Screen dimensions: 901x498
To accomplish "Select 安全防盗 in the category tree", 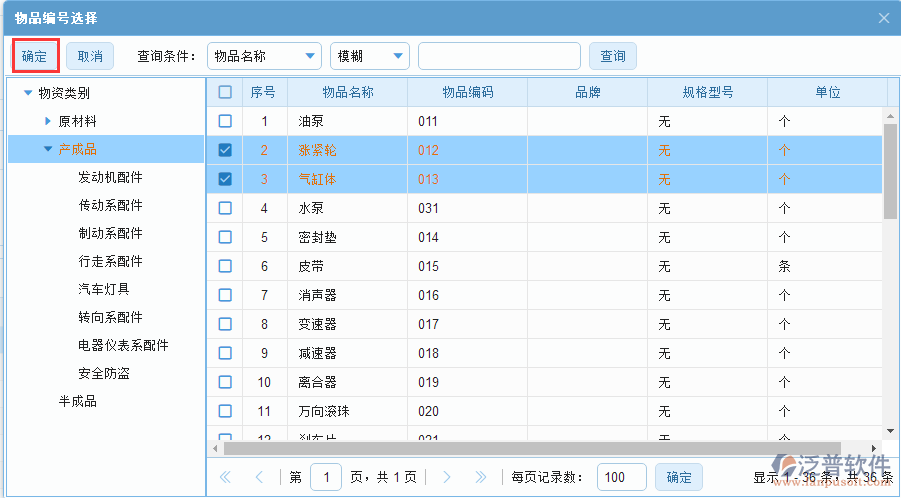I will [104, 373].
